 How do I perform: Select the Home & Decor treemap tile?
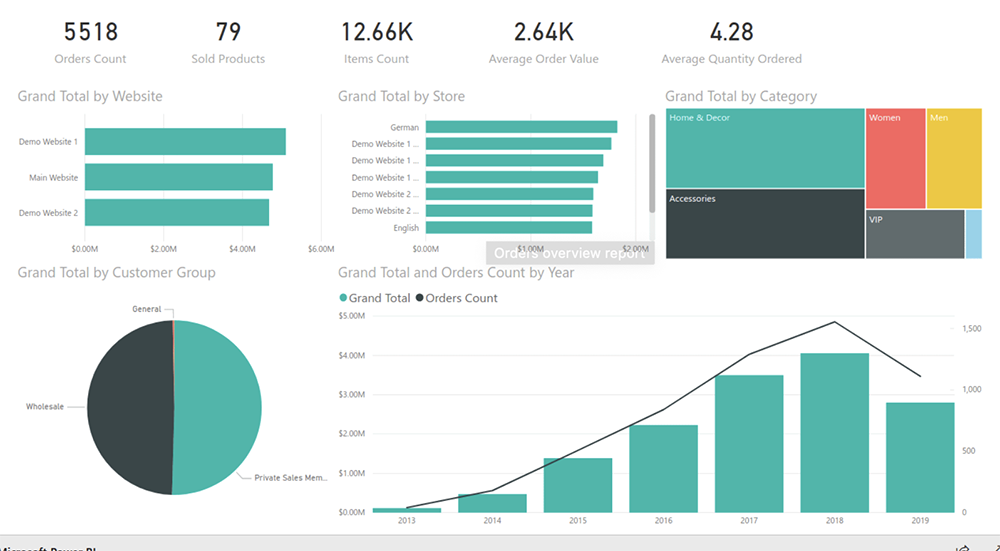pos(765,148)
